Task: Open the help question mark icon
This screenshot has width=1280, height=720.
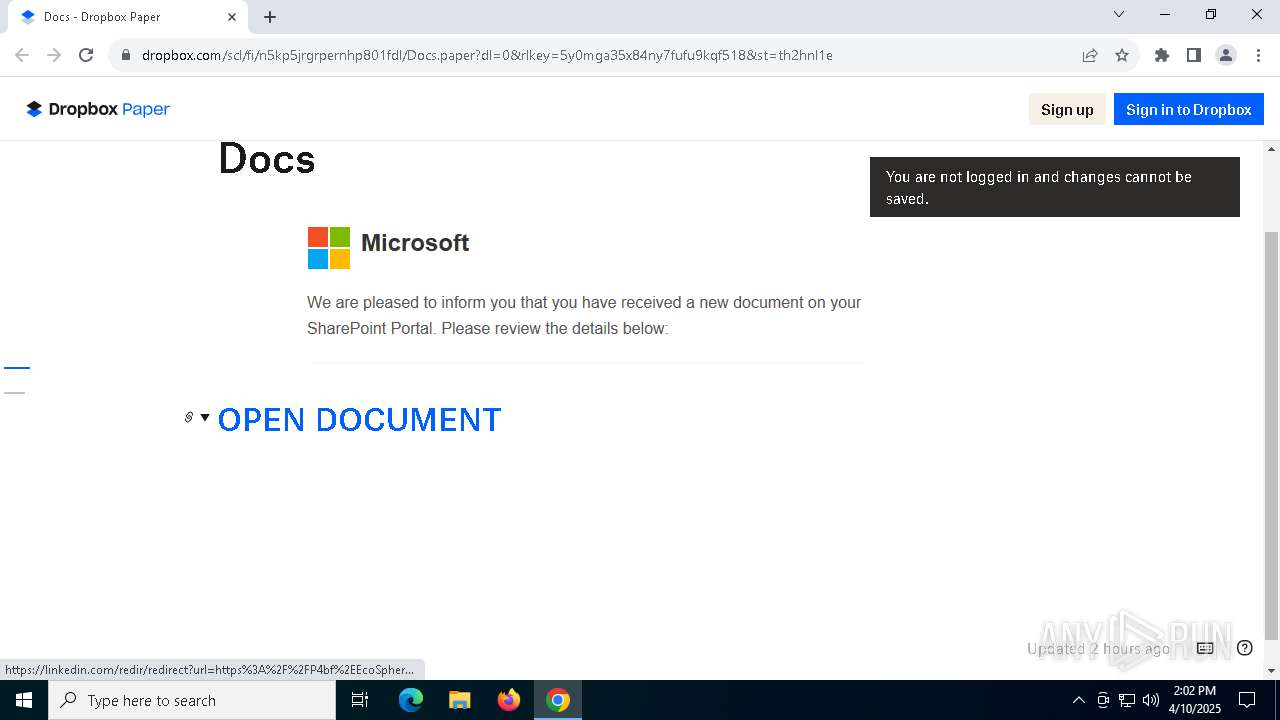Action: point(1245,648)
